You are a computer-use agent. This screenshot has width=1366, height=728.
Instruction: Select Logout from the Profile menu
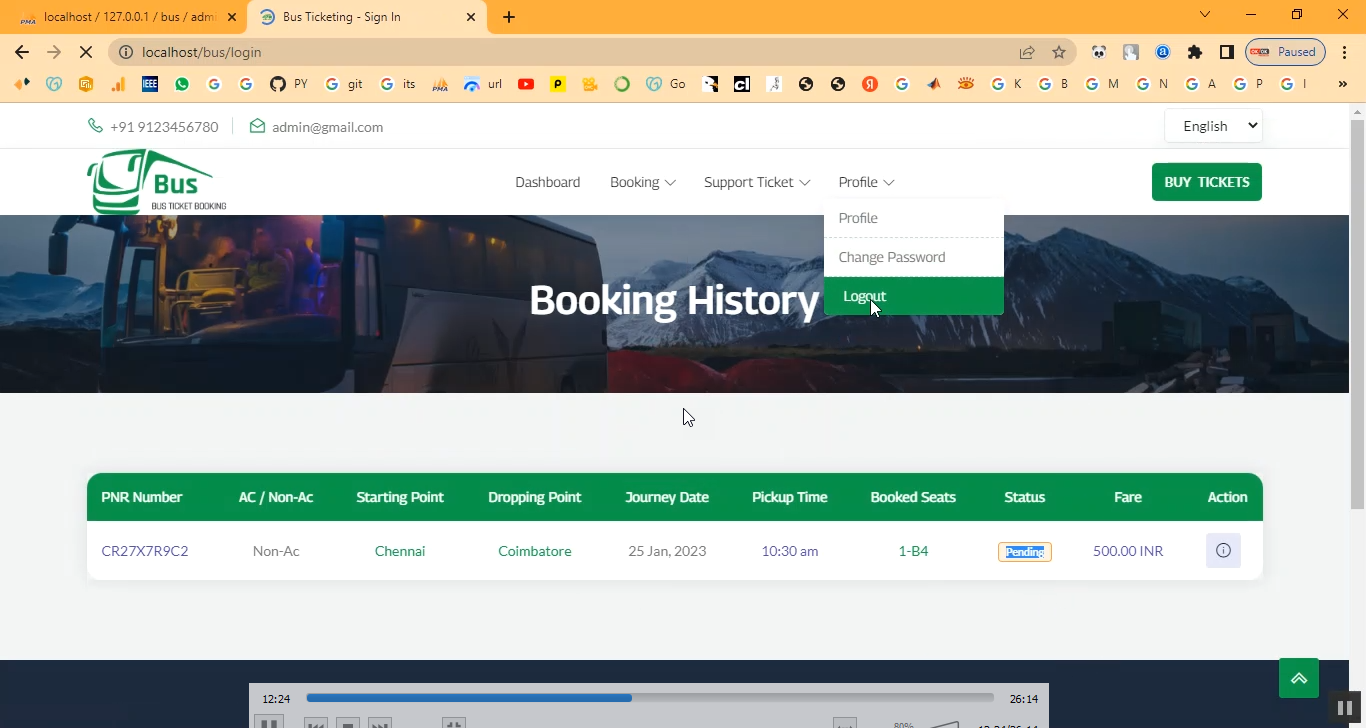tap(864, 296)
